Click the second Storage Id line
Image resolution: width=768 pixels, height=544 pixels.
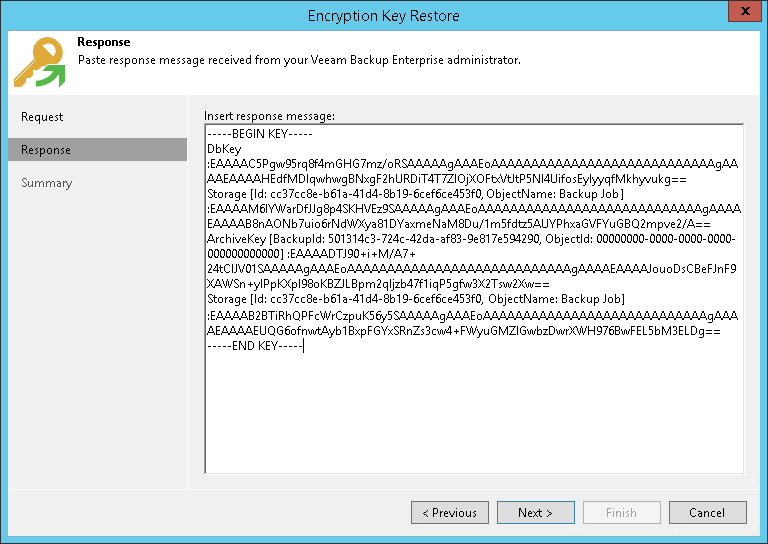pos(415,300)
